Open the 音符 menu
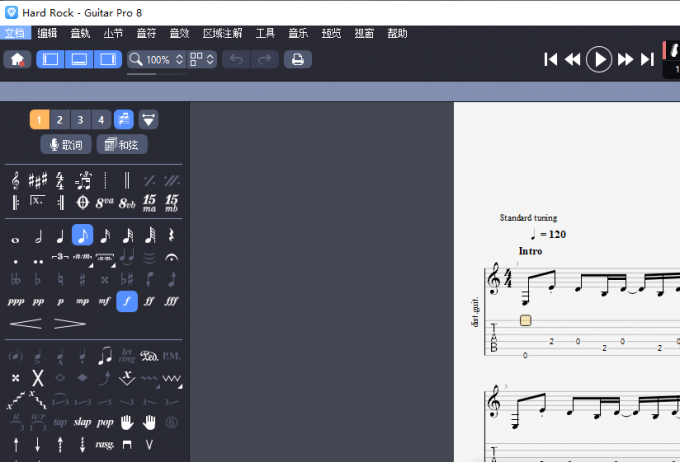The height and width of the screenshot is (462, 680). pyautogui.click(x=146, y=33)
